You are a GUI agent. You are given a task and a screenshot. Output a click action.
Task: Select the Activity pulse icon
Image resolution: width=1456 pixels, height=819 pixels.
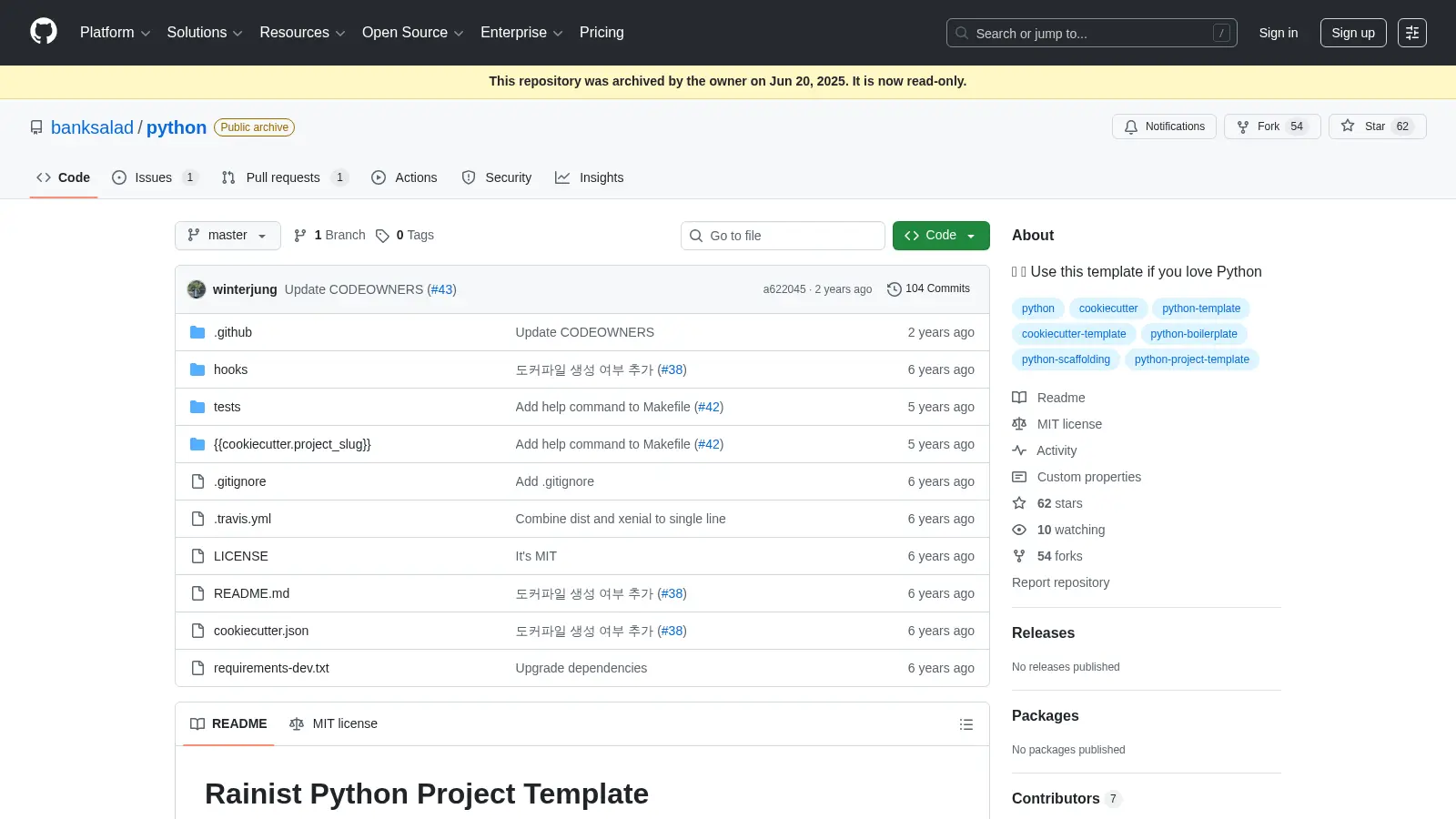coord(1019,450)
